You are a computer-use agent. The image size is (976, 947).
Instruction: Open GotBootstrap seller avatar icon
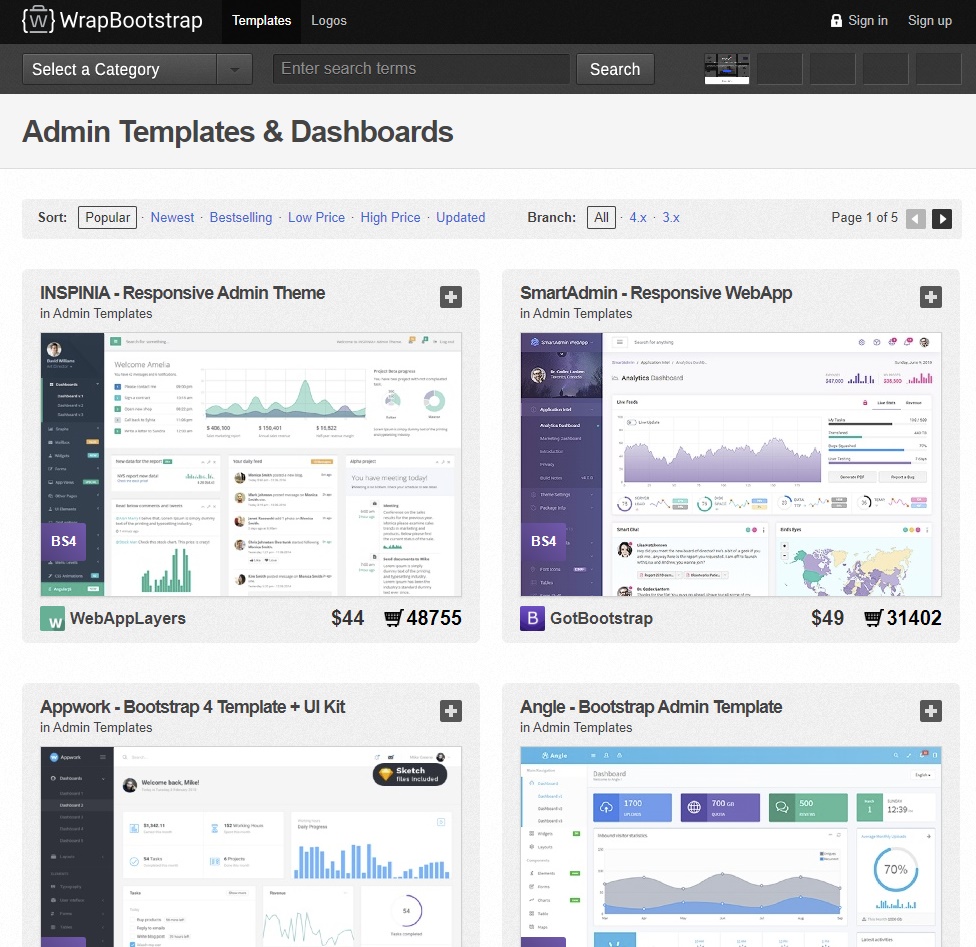point(532,618)
